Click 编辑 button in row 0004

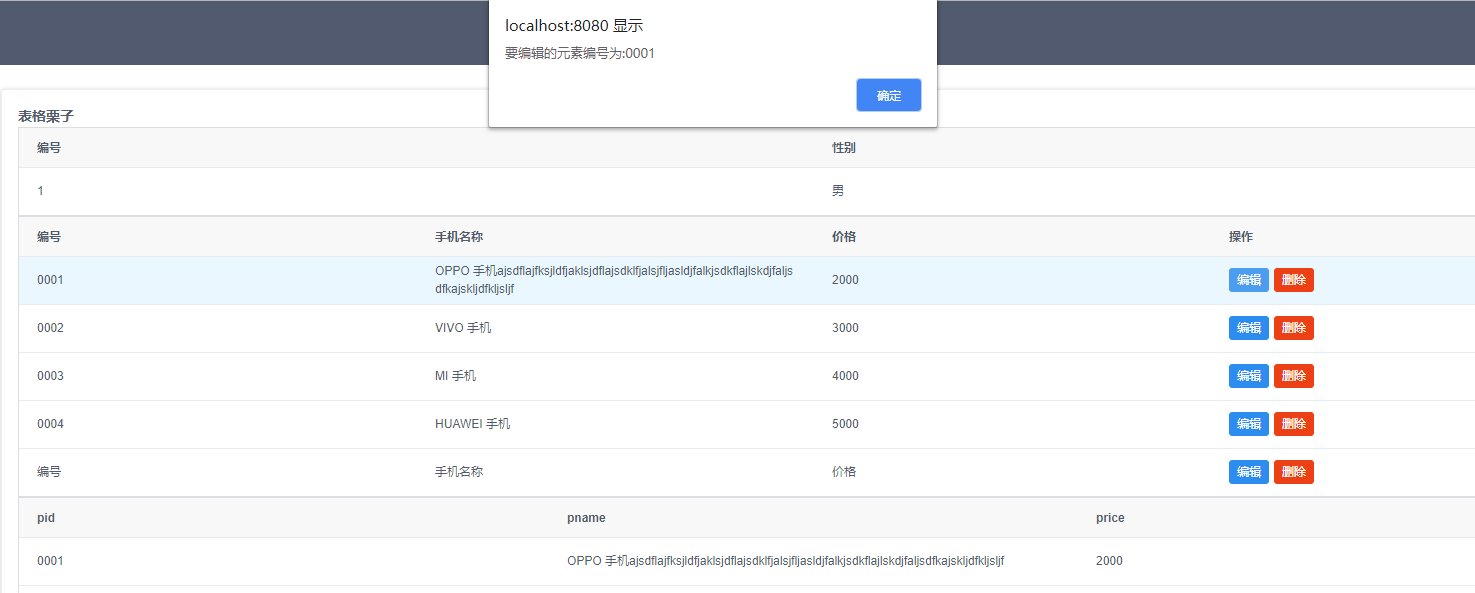(1249, 424)
